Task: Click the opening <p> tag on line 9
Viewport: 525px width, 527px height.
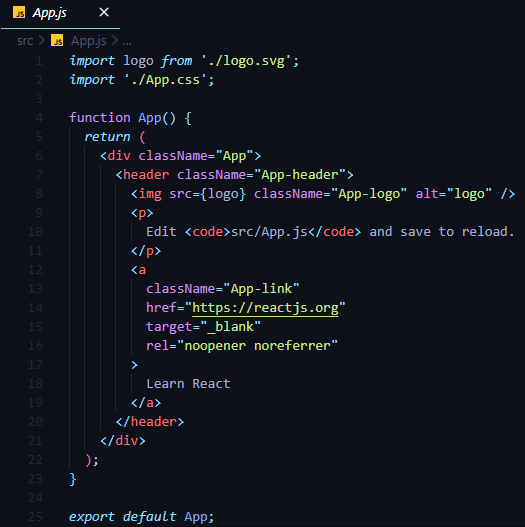Action: click(x=142, y=213)
